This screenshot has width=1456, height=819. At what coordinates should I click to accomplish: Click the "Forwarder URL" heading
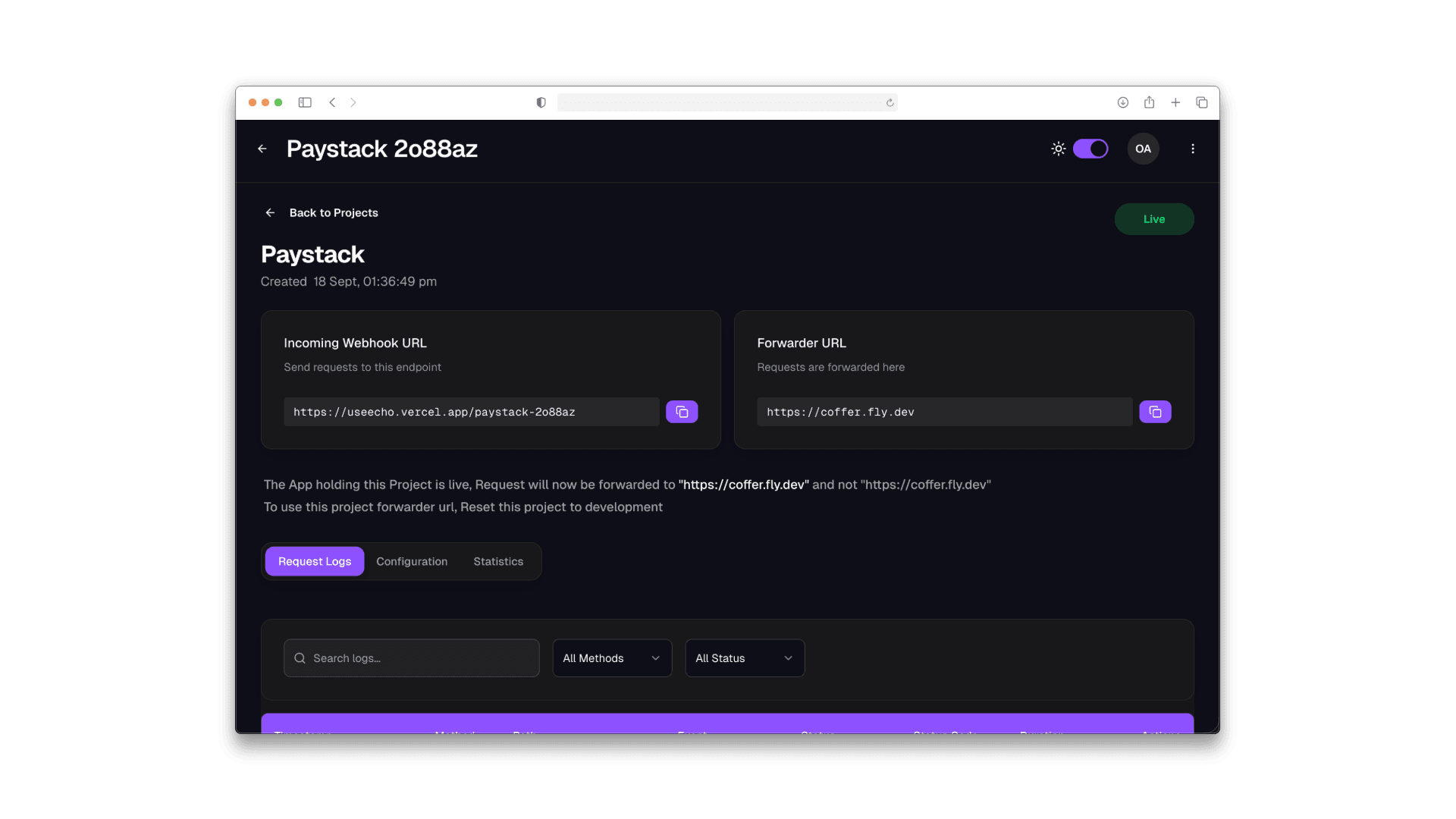[802, 343]
